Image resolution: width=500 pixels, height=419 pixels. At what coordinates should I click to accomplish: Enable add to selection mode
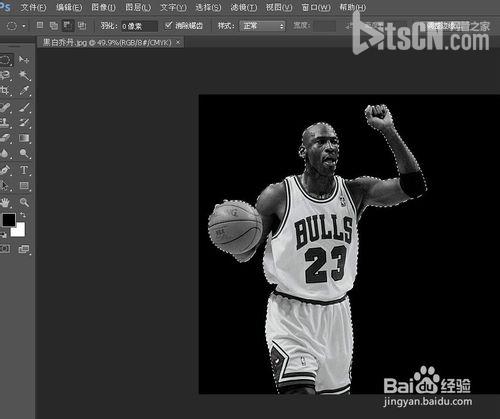coord(53,25)
